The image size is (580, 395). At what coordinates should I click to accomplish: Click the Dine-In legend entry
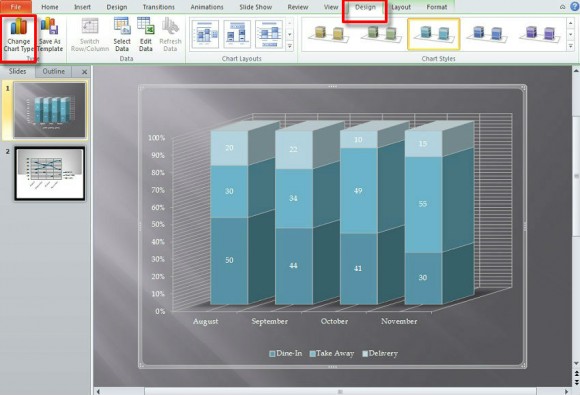286,353
